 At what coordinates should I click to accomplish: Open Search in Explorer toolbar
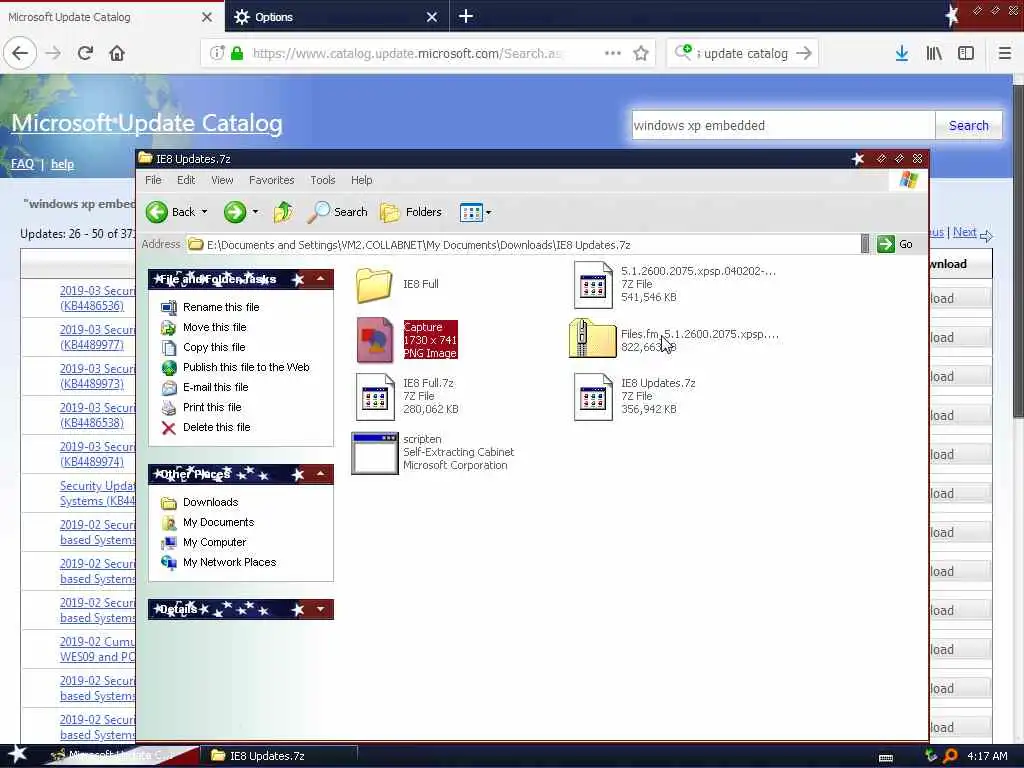(x=337, y=212)
